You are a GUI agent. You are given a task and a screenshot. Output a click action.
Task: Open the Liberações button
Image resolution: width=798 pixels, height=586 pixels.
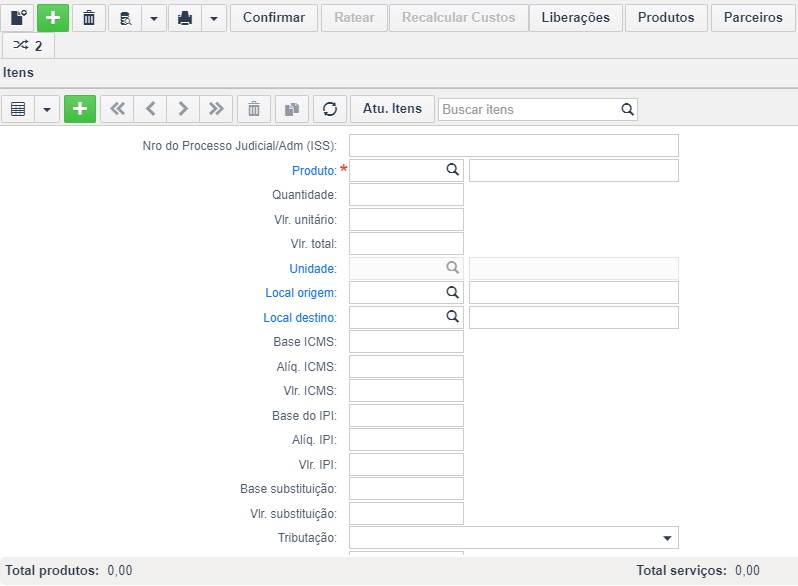(x=576, y=18)
